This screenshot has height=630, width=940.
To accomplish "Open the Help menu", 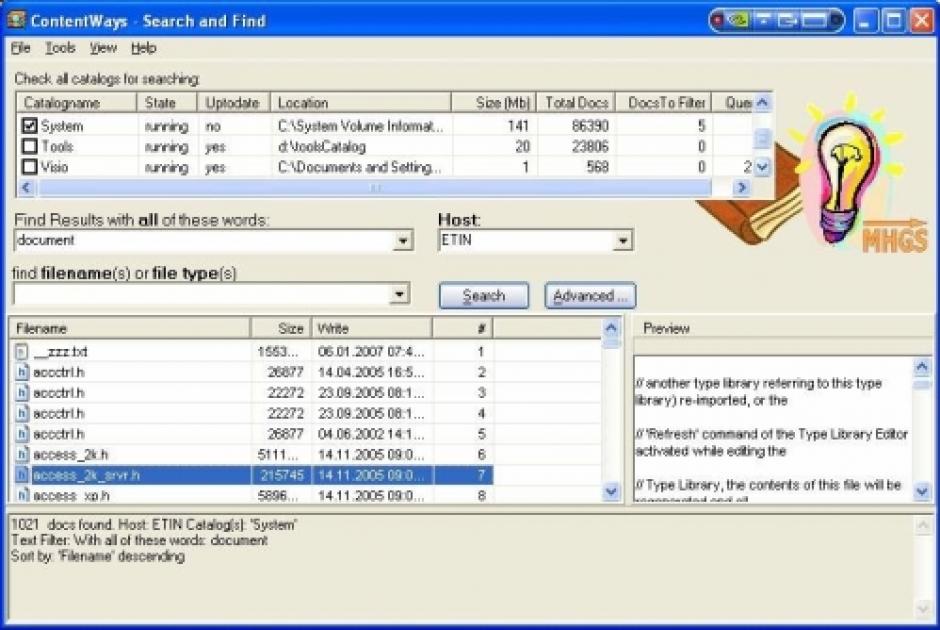I will coord(143,48).
